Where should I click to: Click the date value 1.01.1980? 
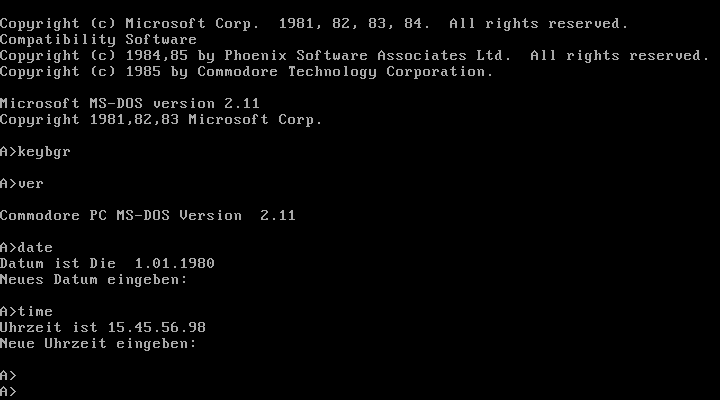(174, 264)
